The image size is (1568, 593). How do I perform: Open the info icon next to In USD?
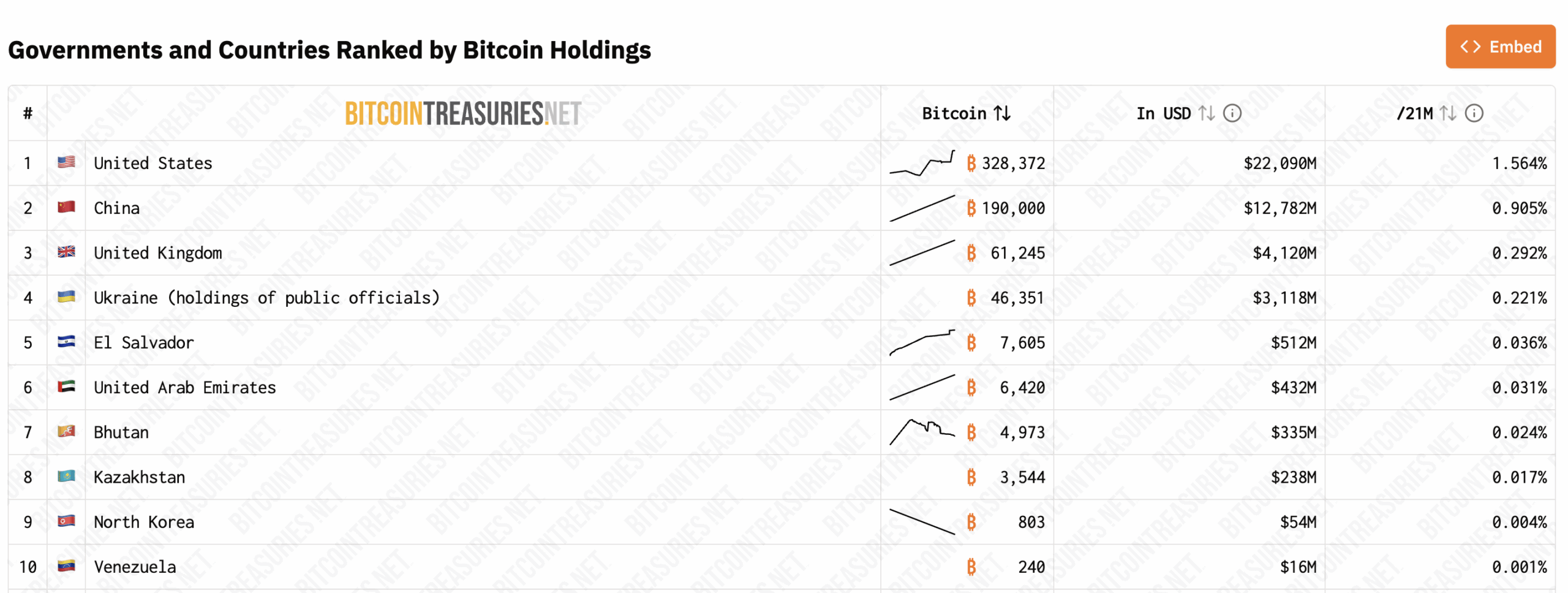tap(1231, 113)
